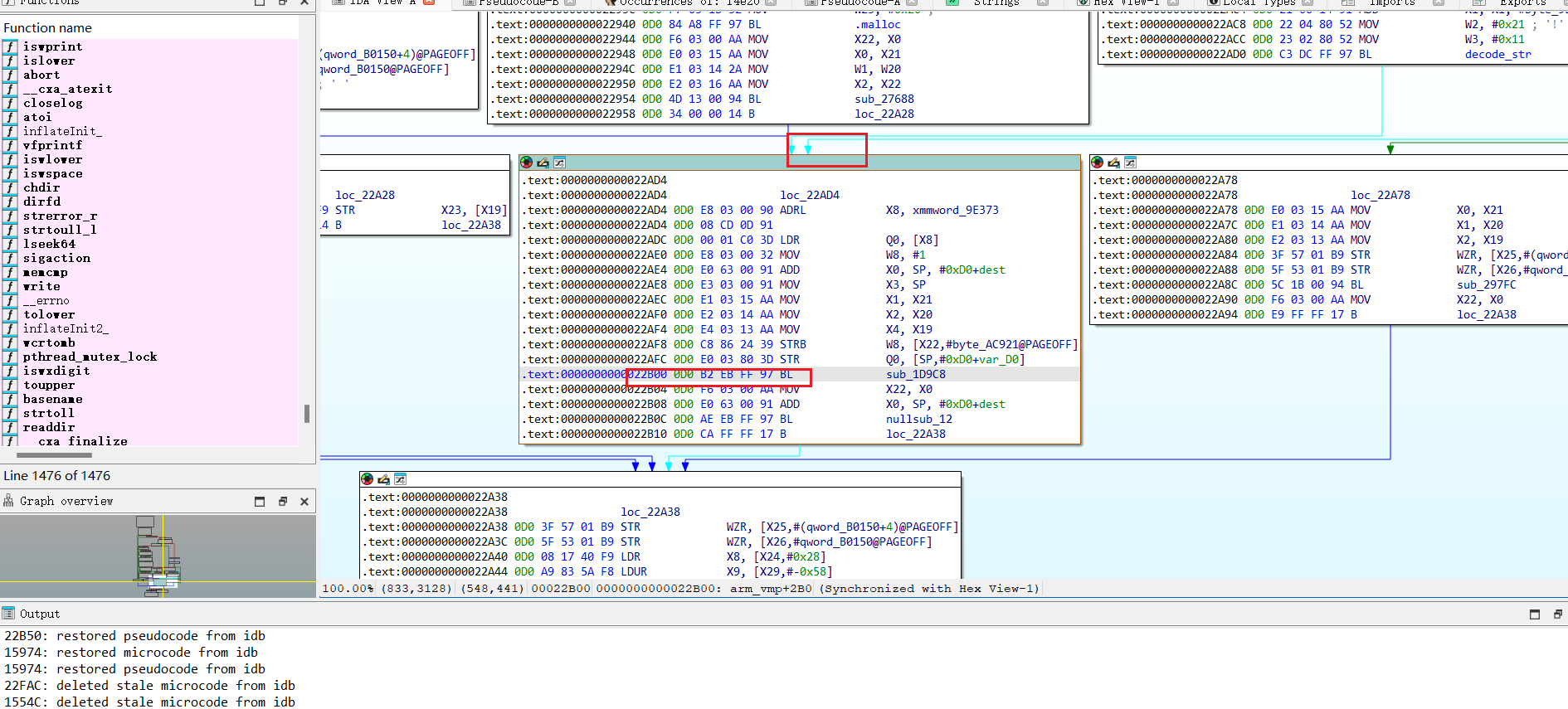This screenshot has width=1568, height=709.
Task: Click the .malloc call operand
Action: point(878,24)
